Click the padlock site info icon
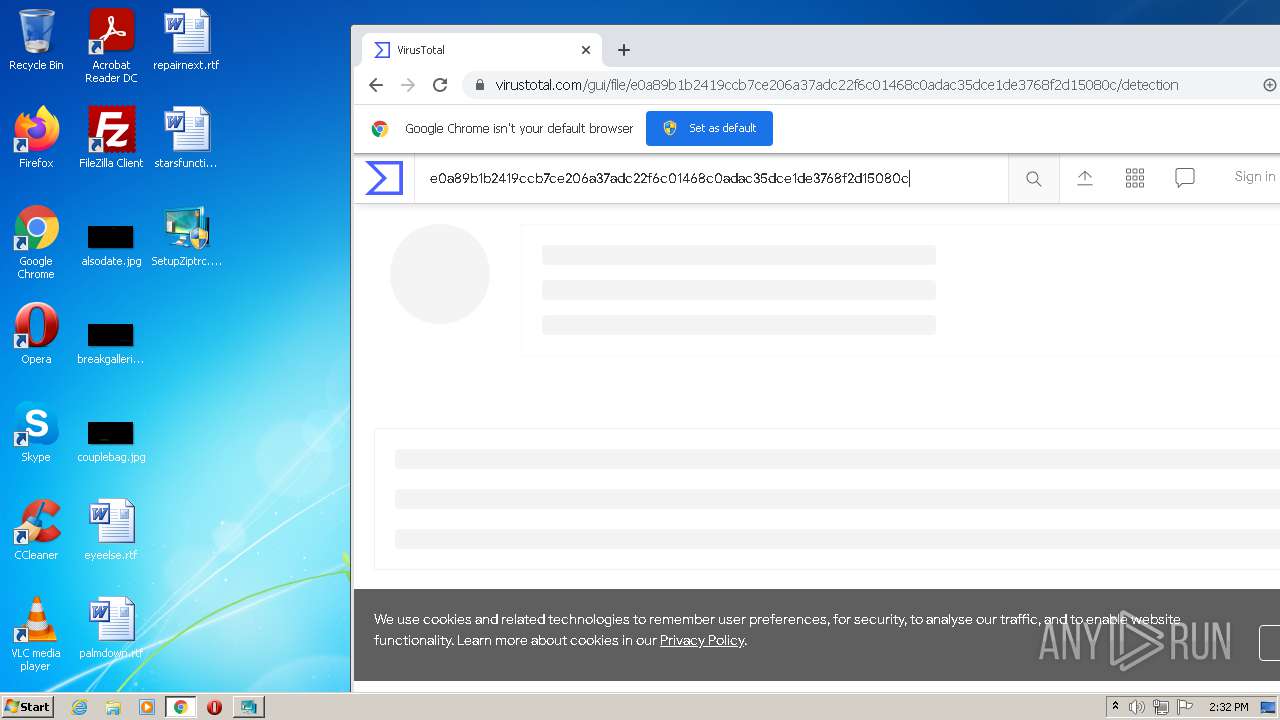 (x=480, y=85)
